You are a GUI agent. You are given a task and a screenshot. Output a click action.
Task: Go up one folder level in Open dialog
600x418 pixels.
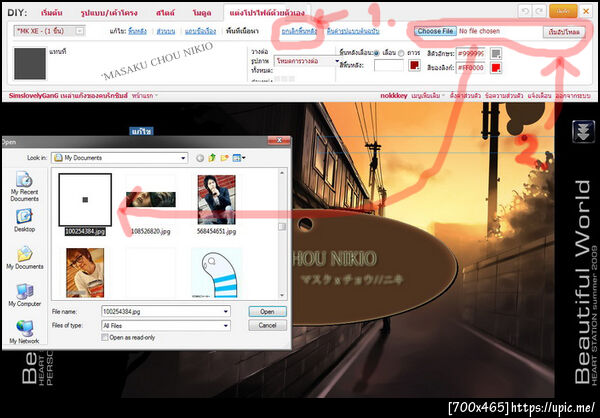pos(212,157)
